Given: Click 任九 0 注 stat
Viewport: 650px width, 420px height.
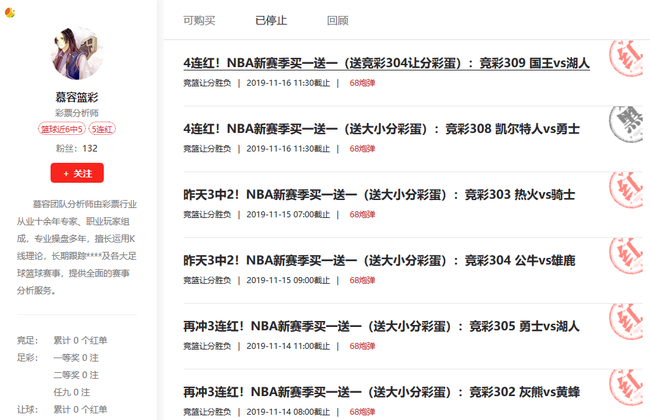Looking at the screenshot, I should point(72,392).
